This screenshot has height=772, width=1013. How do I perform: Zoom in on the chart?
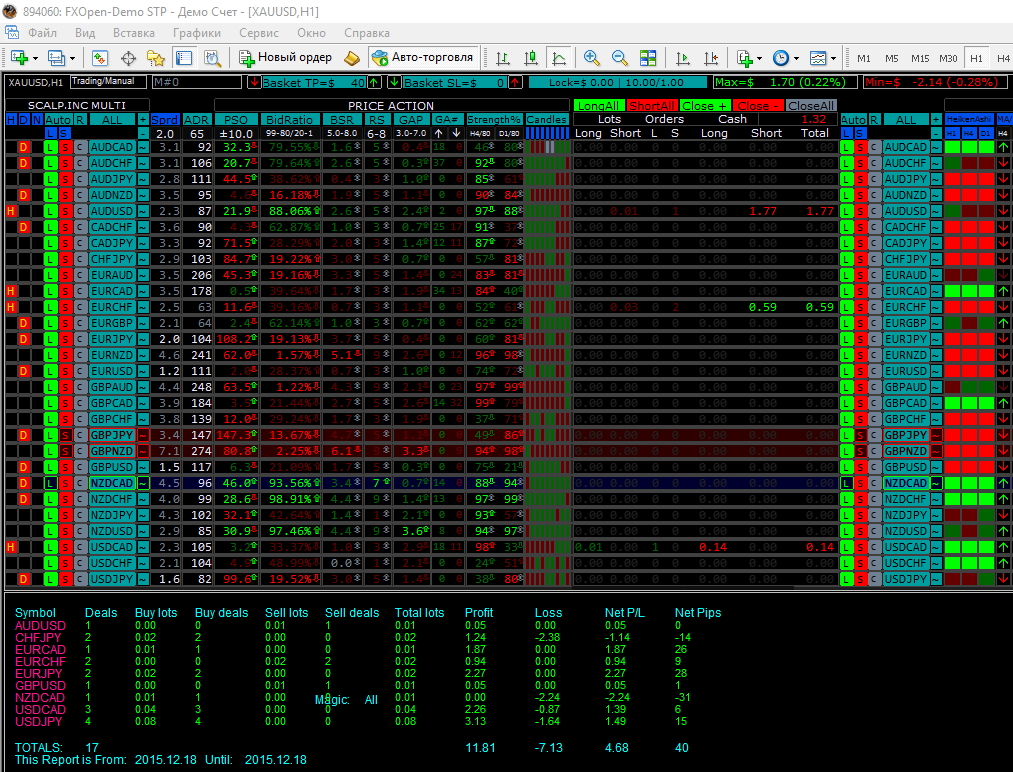[591, 58]
